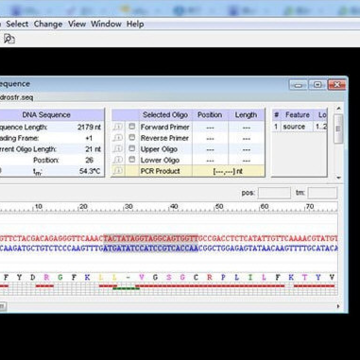Click the down arrow of top-panel scrollbar
360x360 pixels.
[338, 178]
